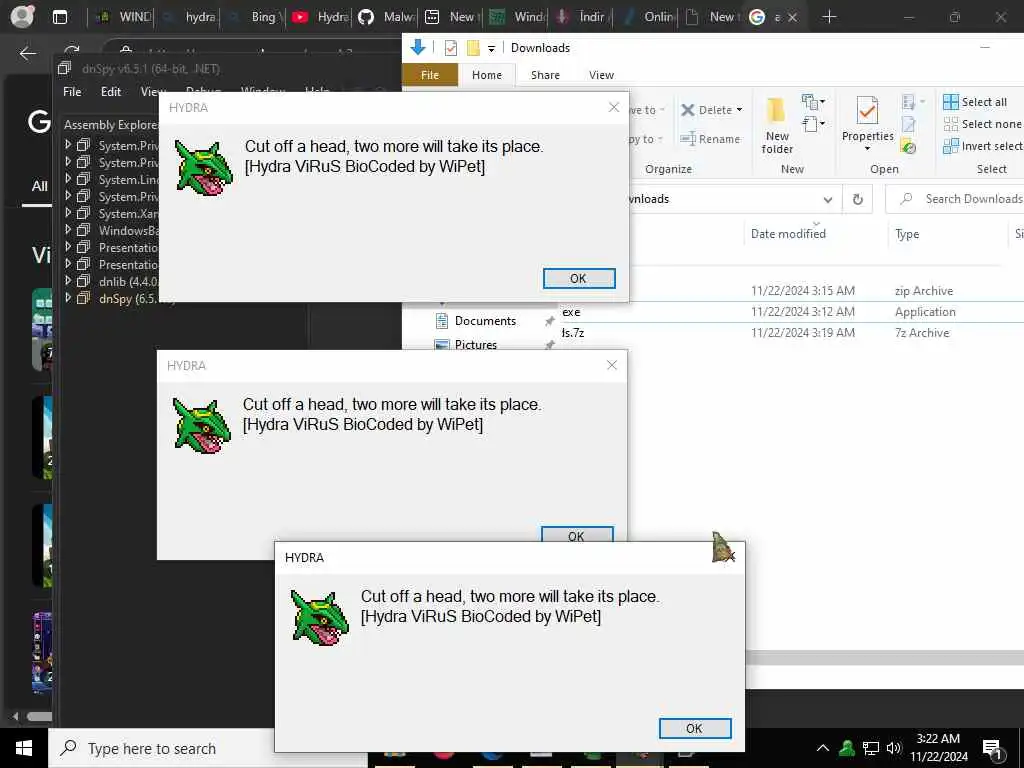Switch to the YouTube Hydra browser tab
This screenshot has width=1024, height=768.
coord(320,17)
